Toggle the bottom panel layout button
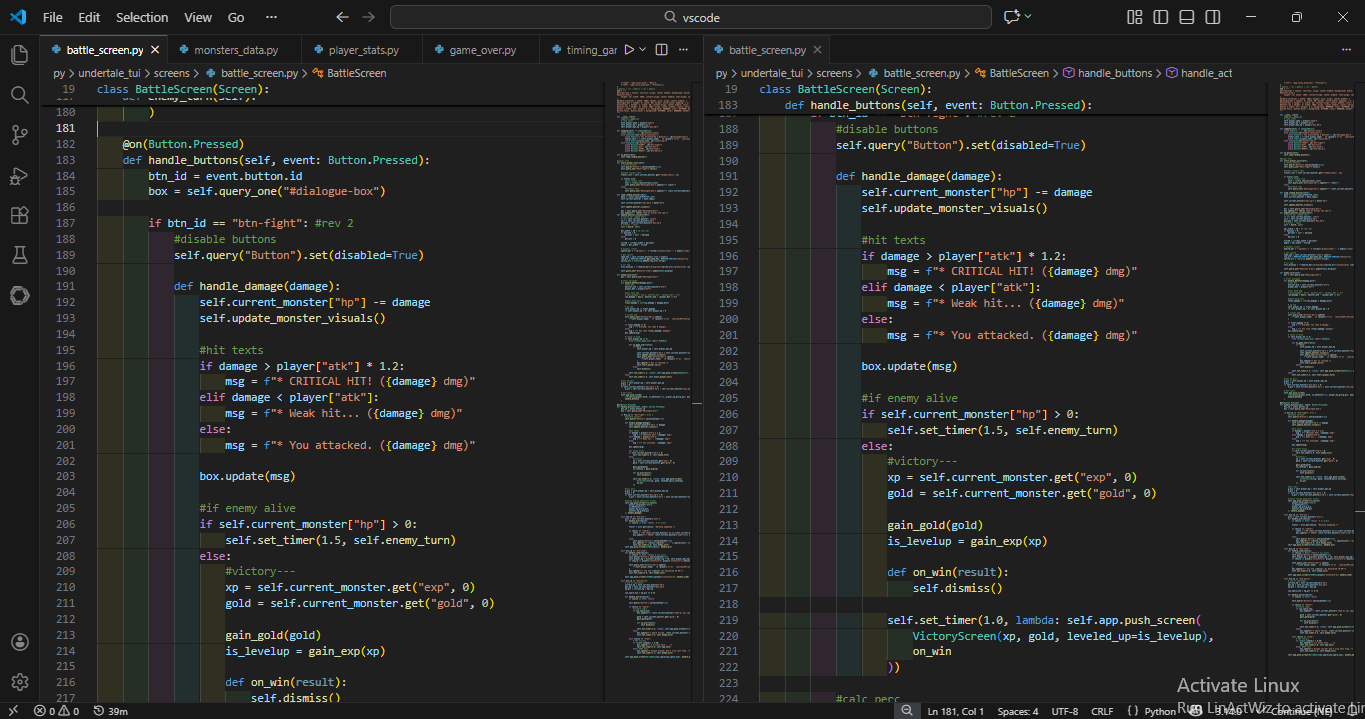1365x719 pixels. (x=1186, y=17)
